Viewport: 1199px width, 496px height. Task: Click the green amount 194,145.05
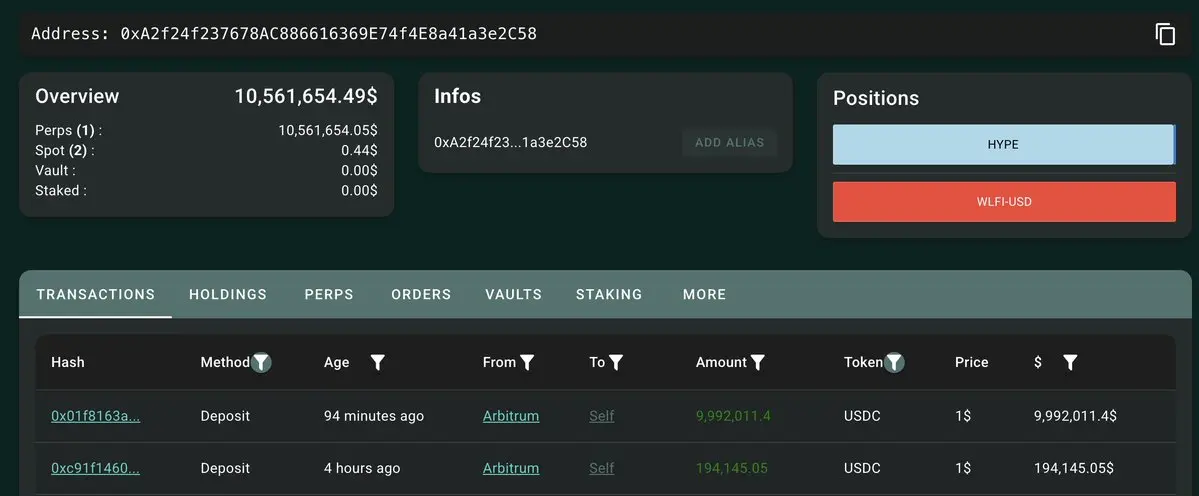732,468
